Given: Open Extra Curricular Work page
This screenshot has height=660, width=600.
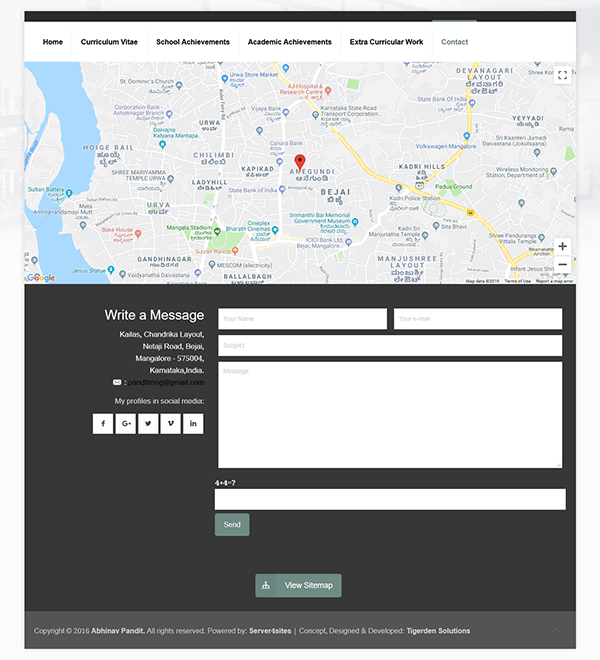Looking at the screenshot, I should pyautogui.click(x=387, y=42).
